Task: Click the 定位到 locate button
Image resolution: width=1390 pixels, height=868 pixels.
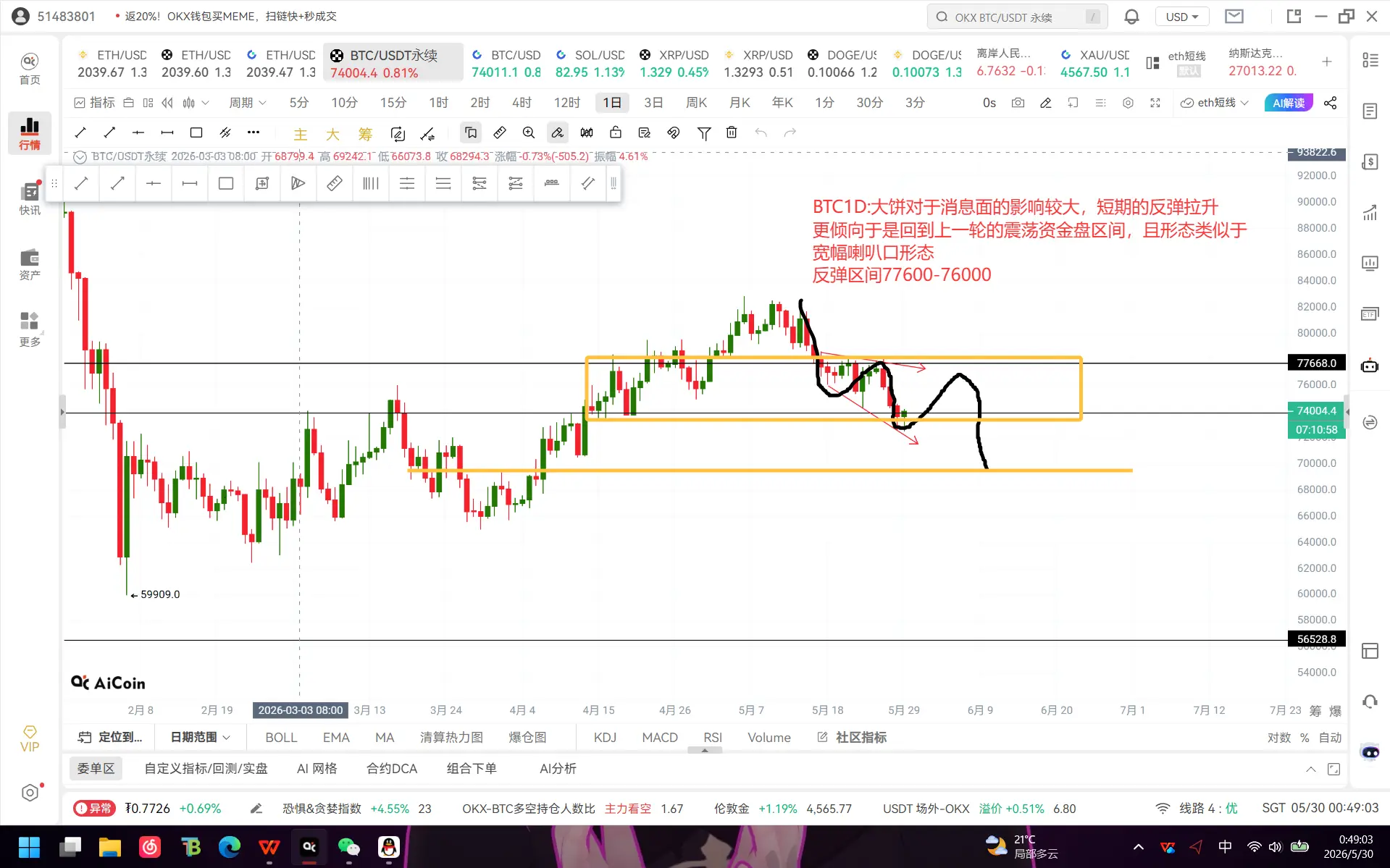Action: pos(110,738)
